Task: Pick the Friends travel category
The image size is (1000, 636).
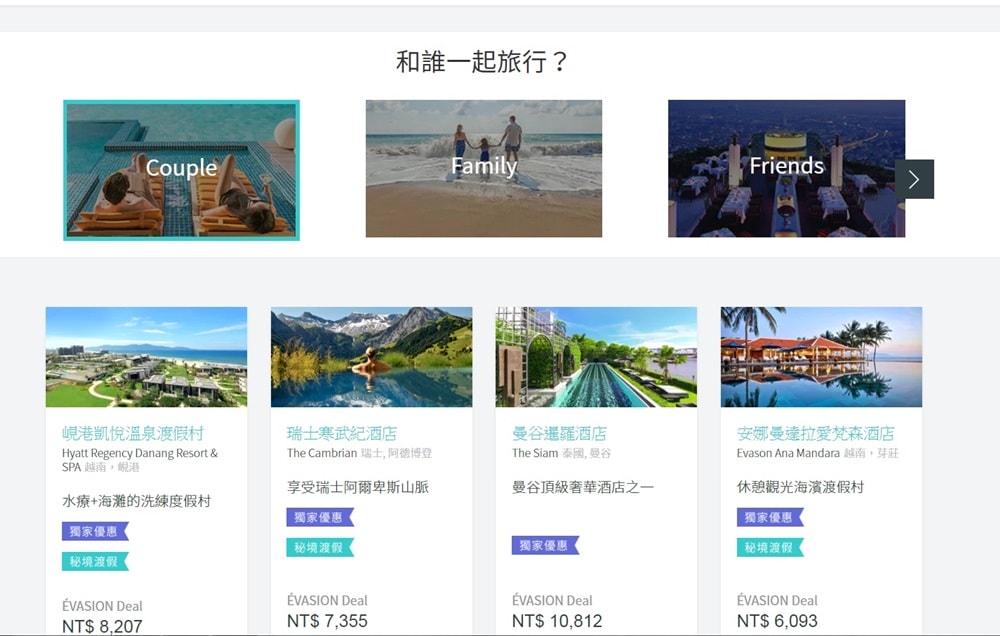Action: point(786,168)
